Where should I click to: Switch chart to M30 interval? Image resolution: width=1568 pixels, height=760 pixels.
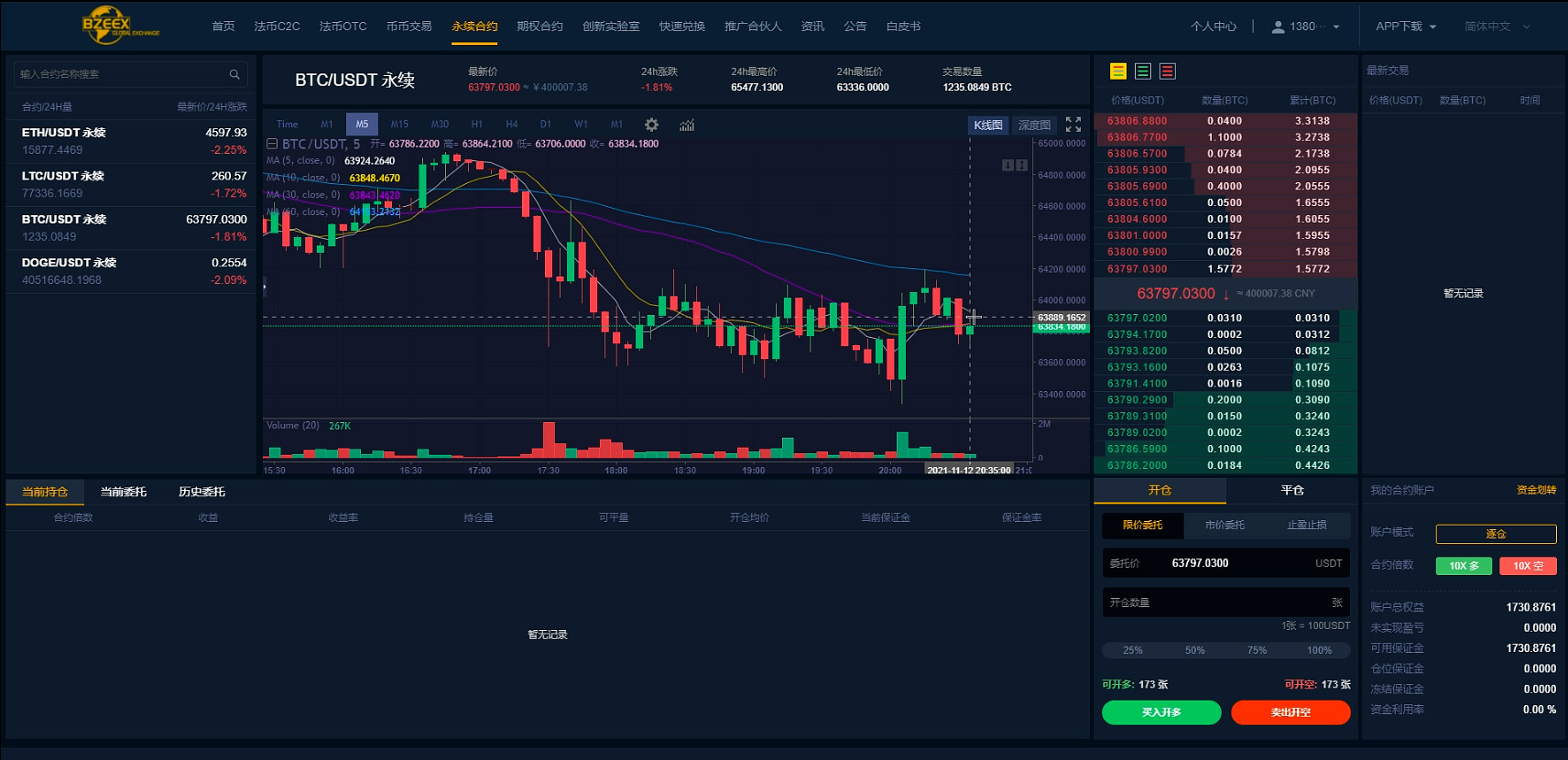click(440, 125)
